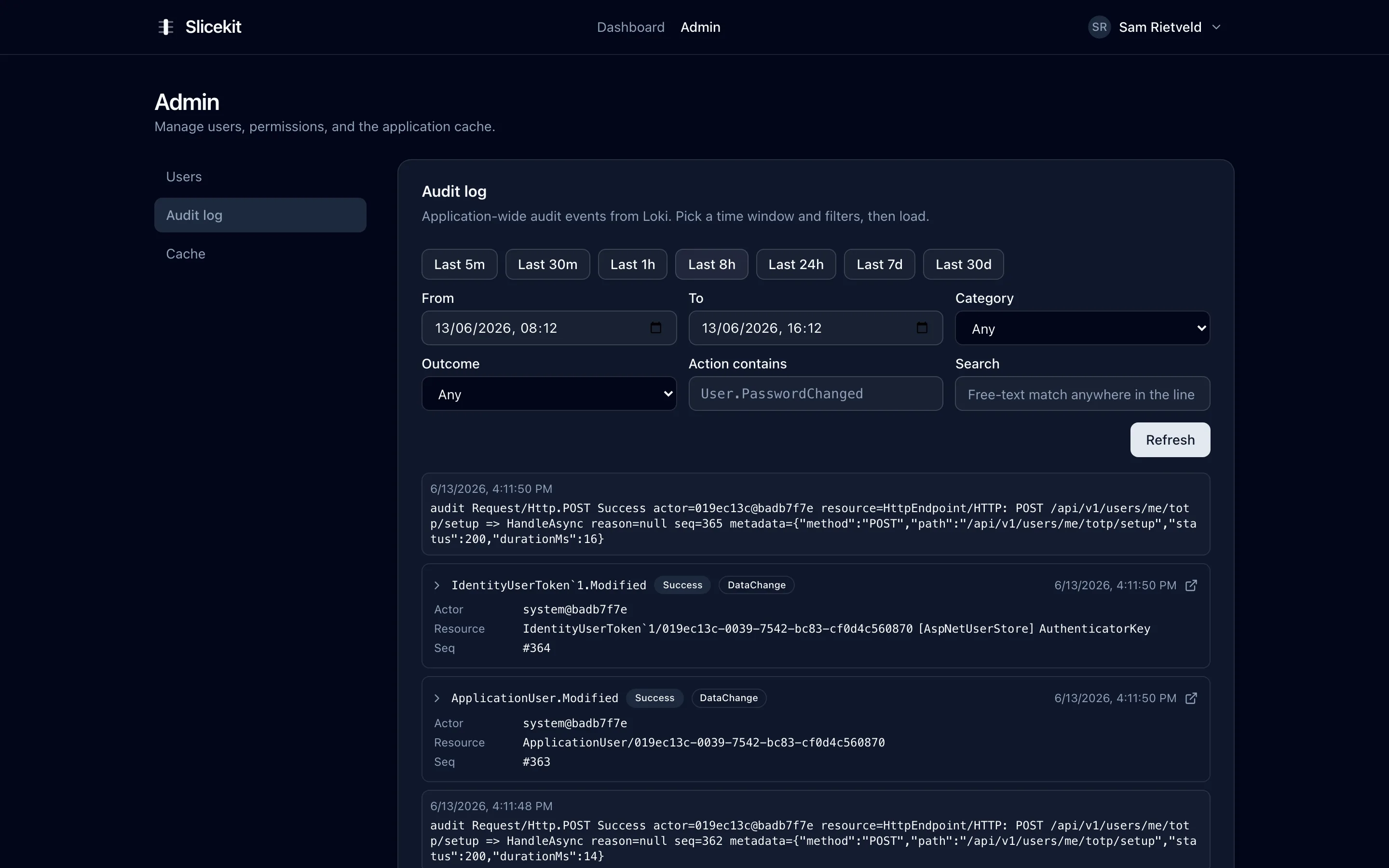Click Seq value #363

(x=536, y=762)
